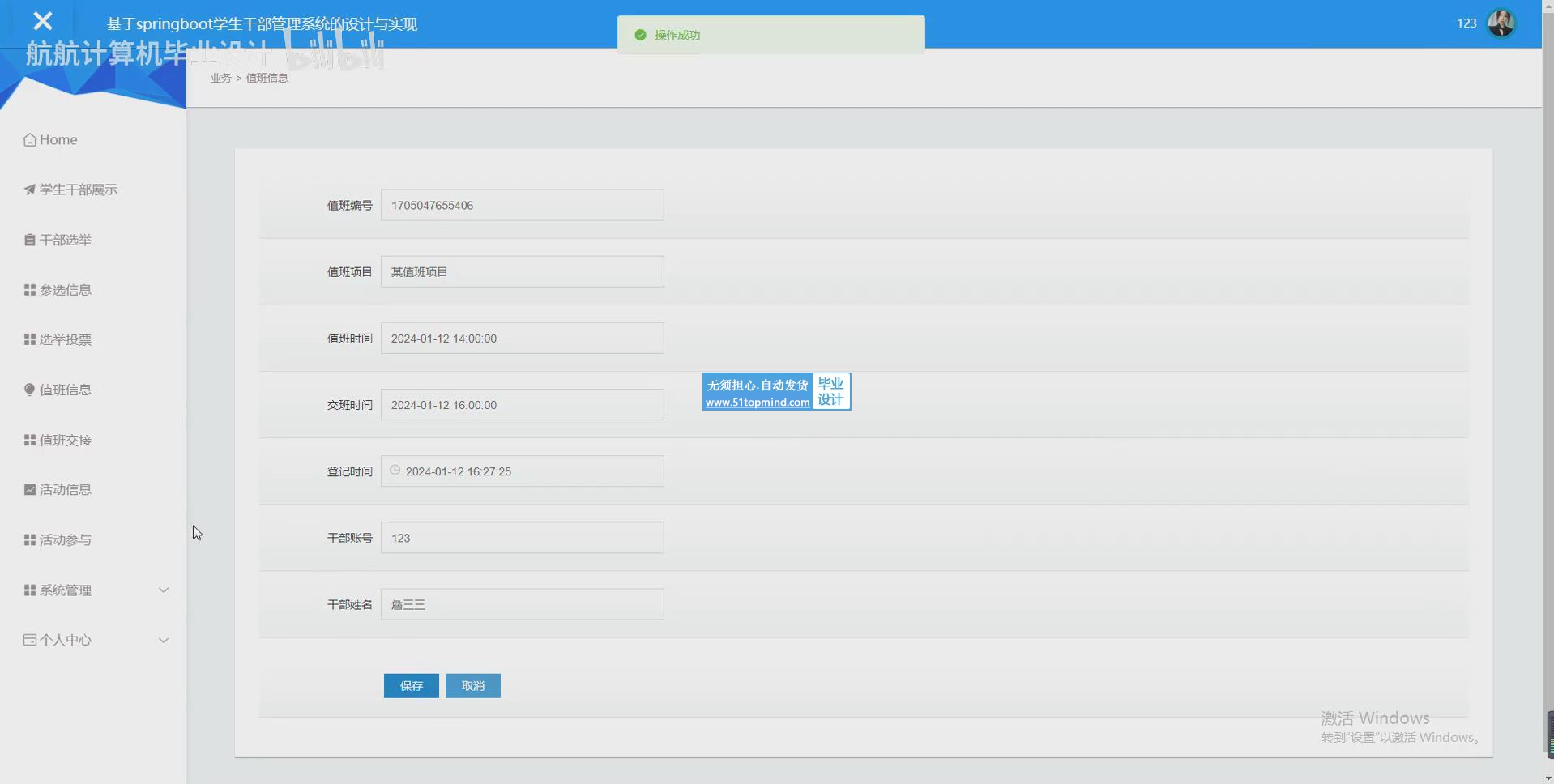Image resolution: width=1554 pixels, height=784 pixels.
Task: Click the 操作成功 notification message
Action: [x=677, y=35]
